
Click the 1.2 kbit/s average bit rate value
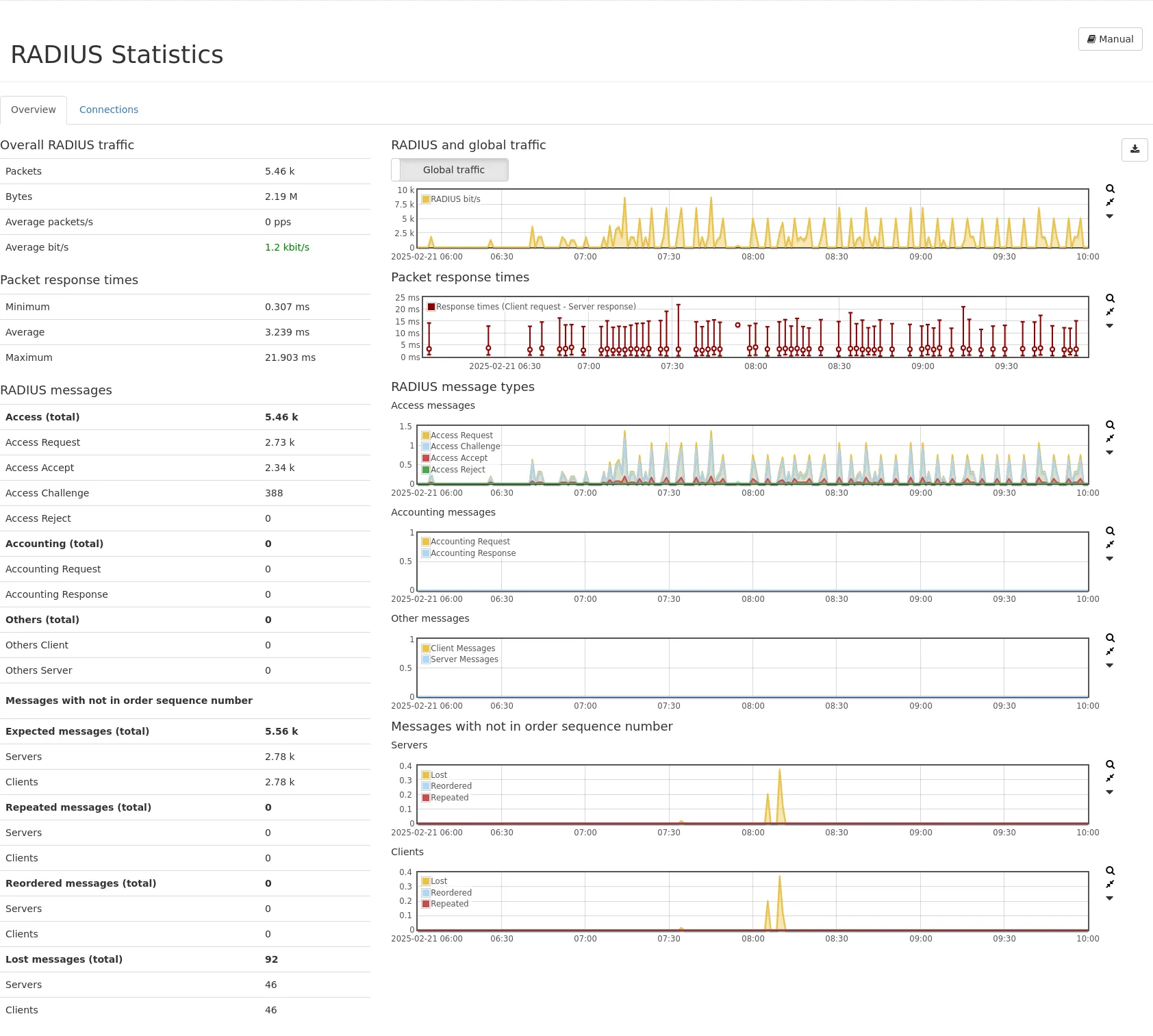287,247
